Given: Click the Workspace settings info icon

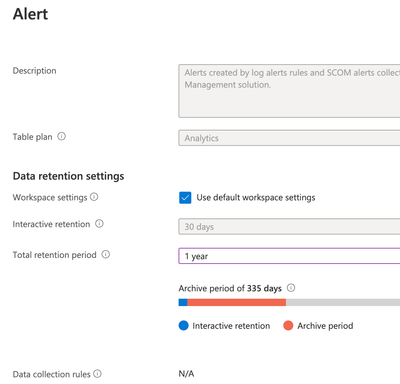Looking at the screenshot, I should tap(94, 197).
